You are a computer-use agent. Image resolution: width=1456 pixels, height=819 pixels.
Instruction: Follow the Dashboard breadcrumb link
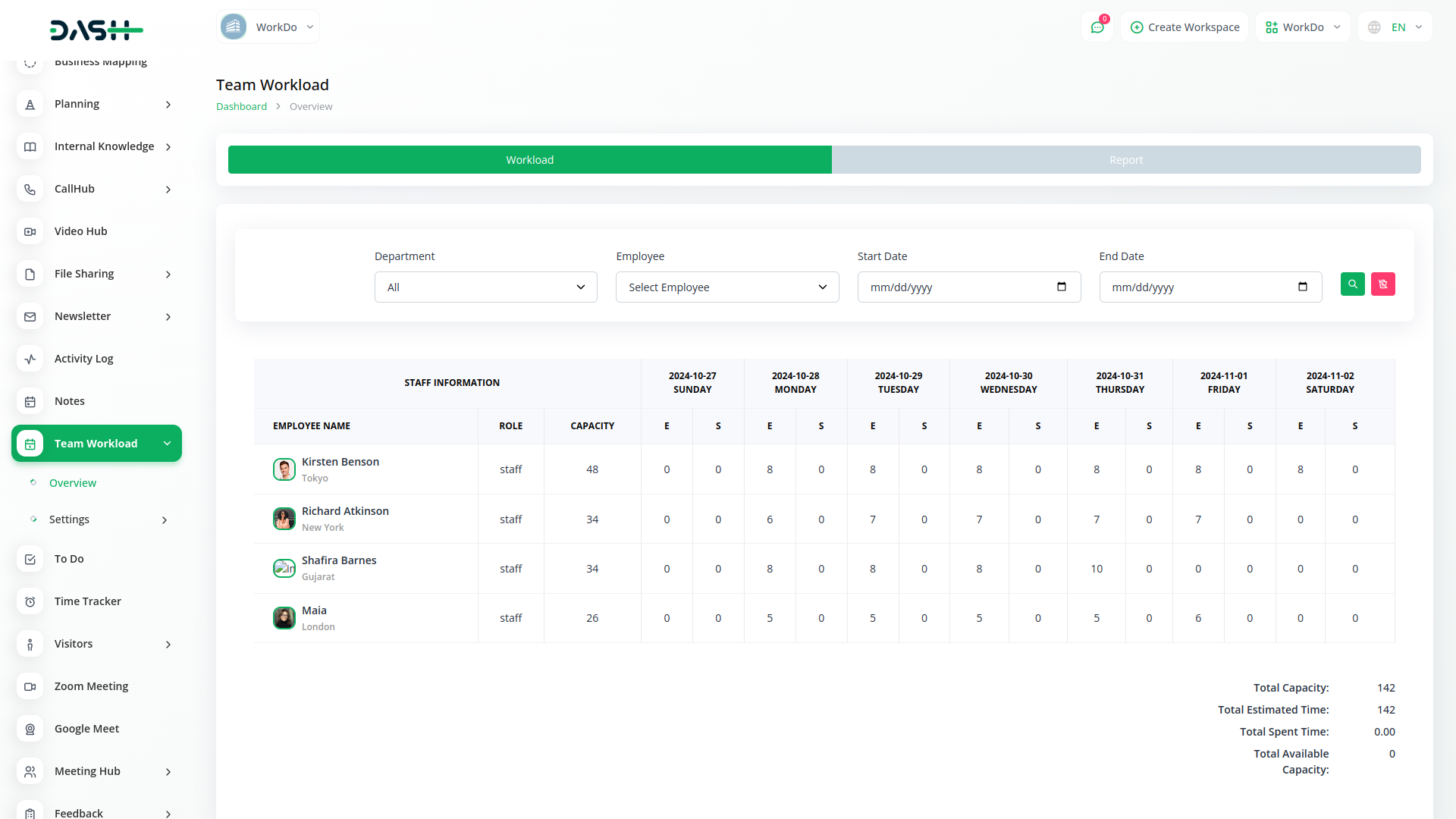(x=241, y=107)
